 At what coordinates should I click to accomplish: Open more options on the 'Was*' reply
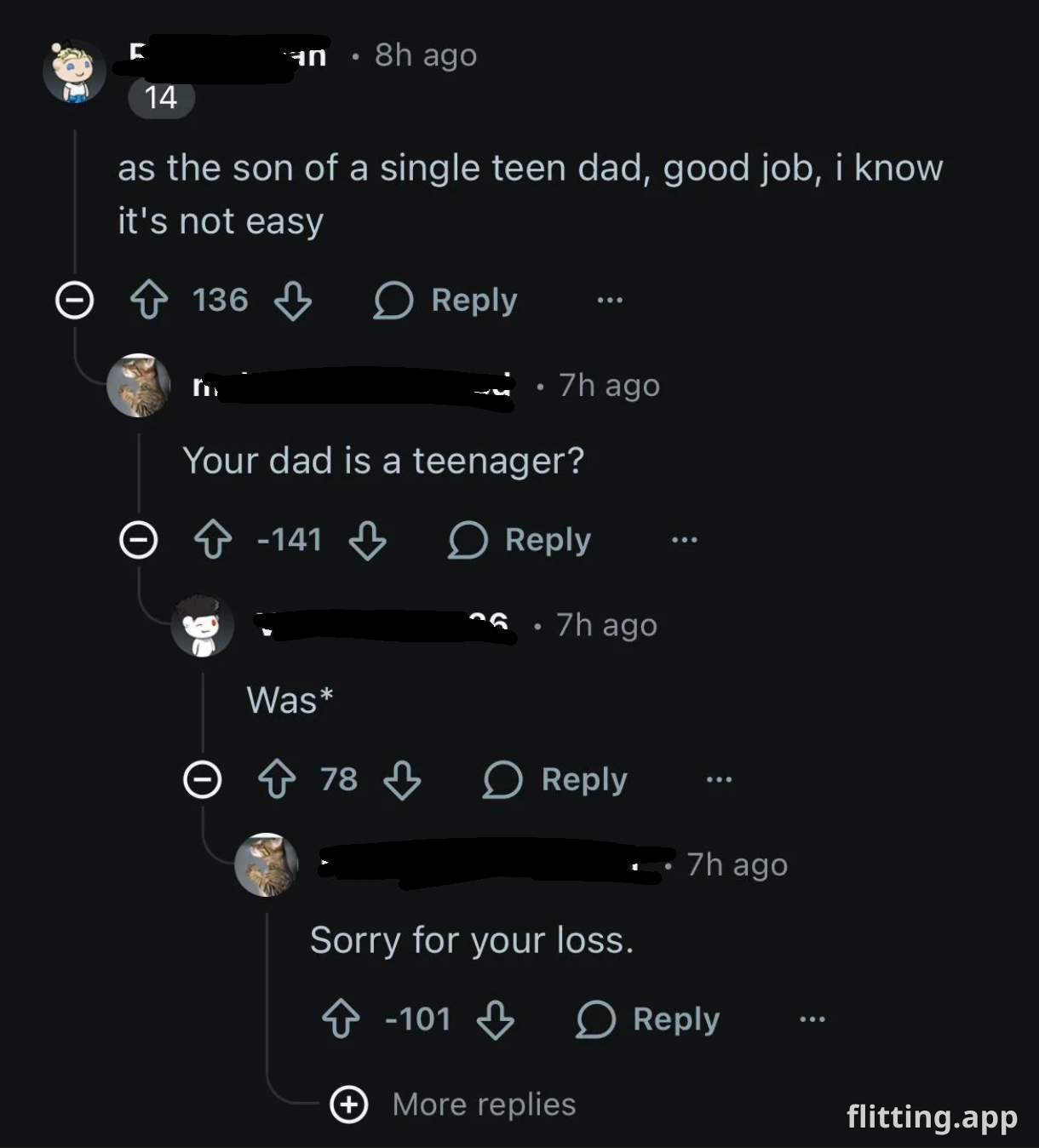pos(719,778)
